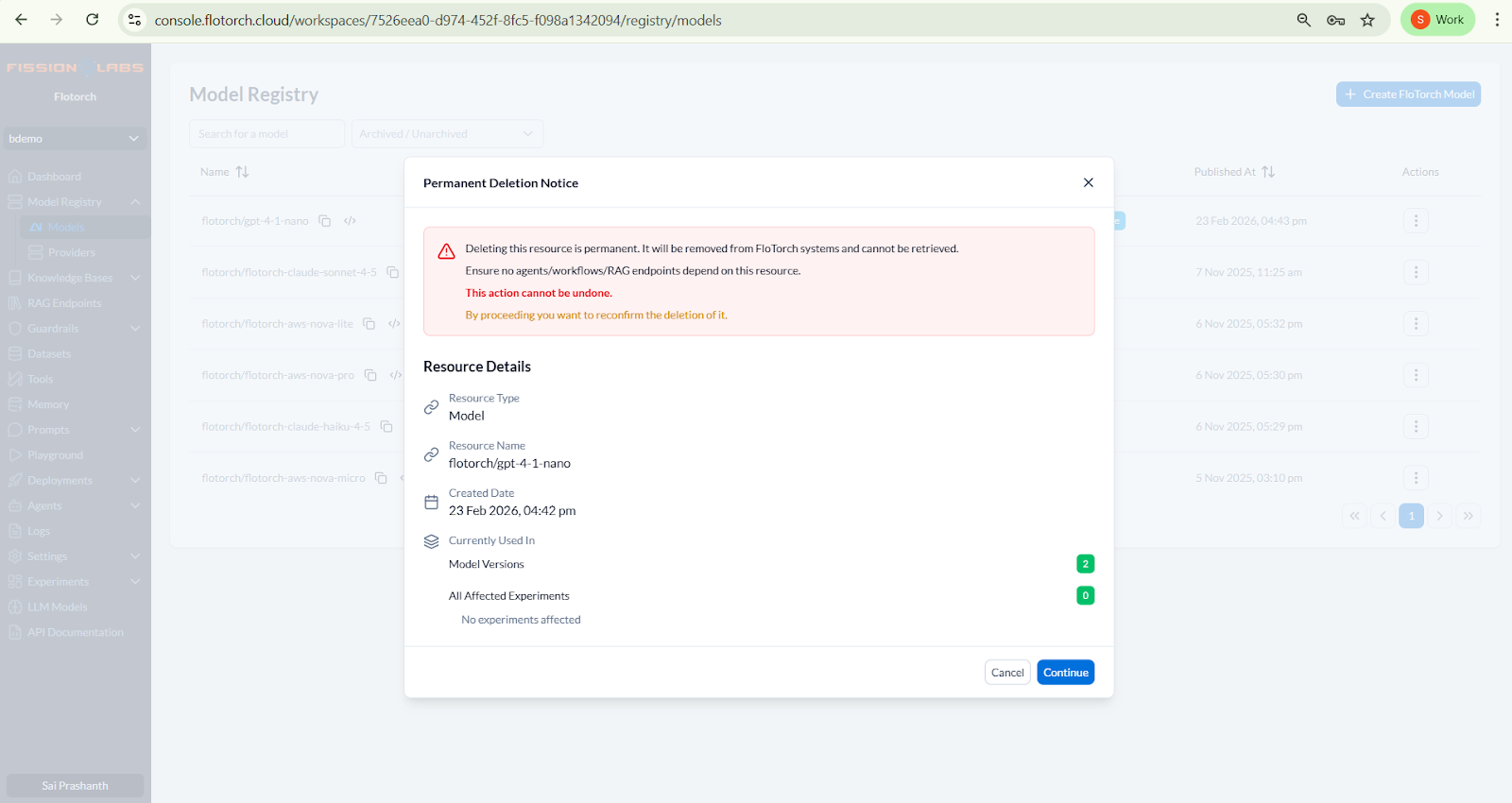Click the code icon for flotorch-aws-nova-lite
This screenshot has width=1512, height=803.
tap(394, 324)
